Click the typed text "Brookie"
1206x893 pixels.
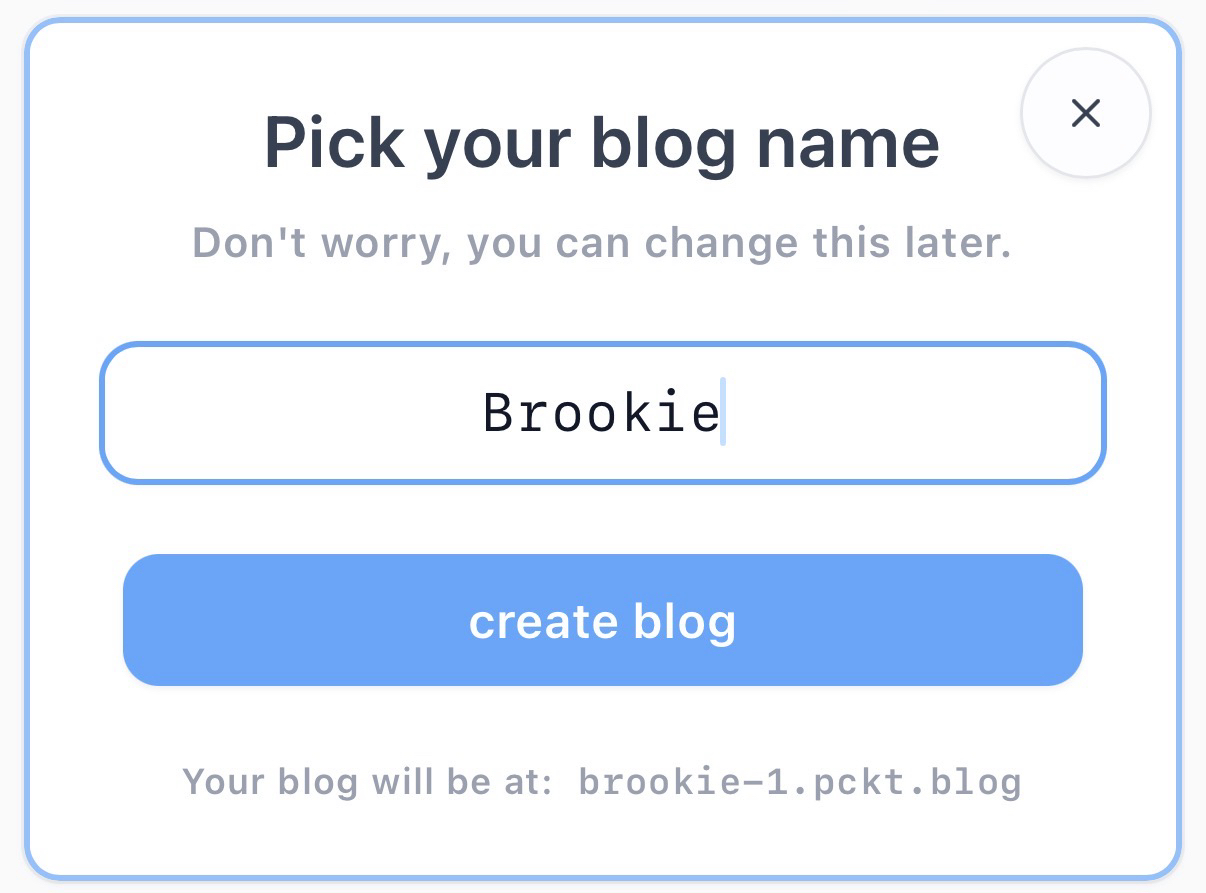coord(601,413)
